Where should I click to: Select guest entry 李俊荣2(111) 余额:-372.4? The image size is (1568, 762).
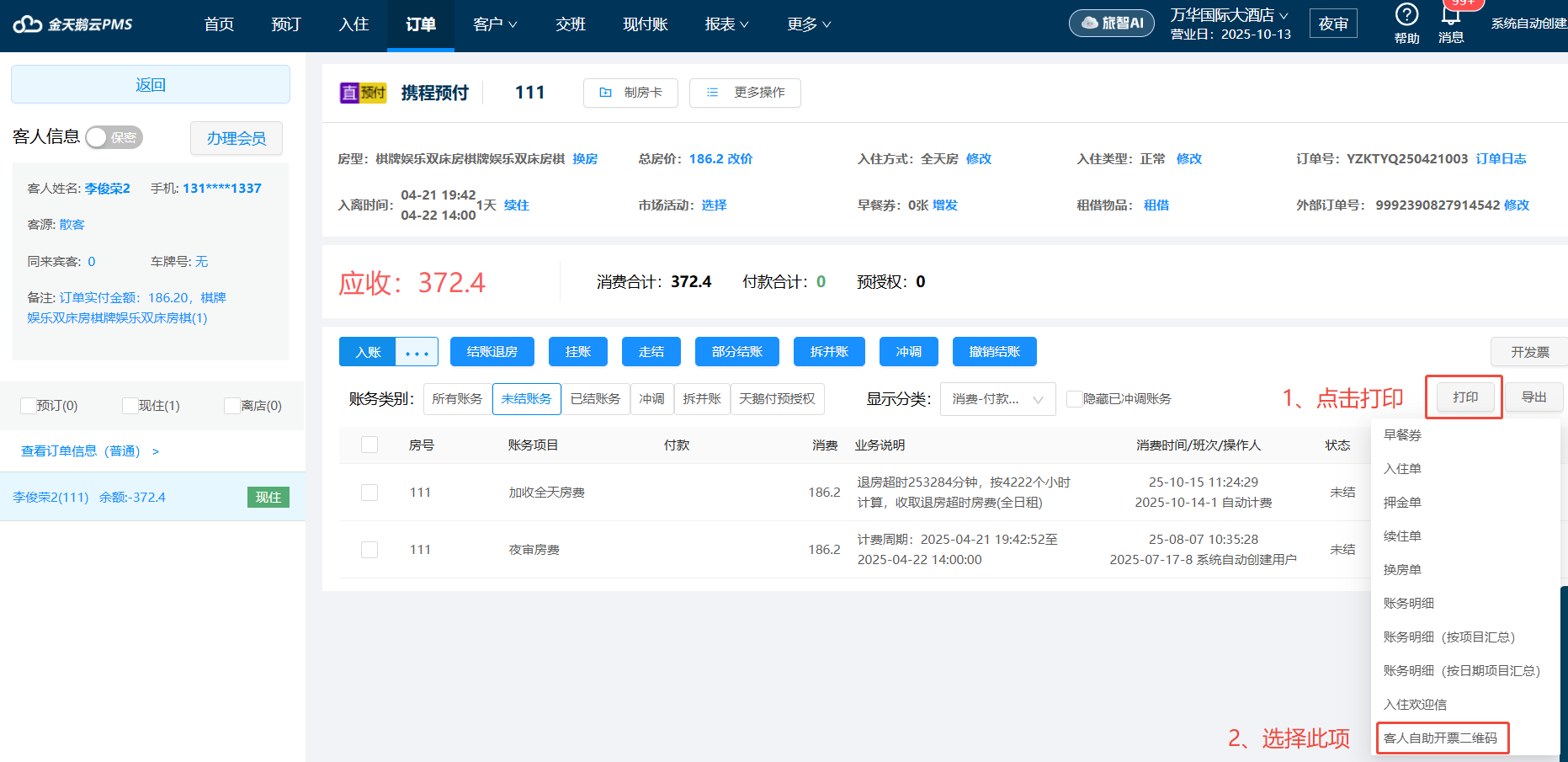coord(152,497)
